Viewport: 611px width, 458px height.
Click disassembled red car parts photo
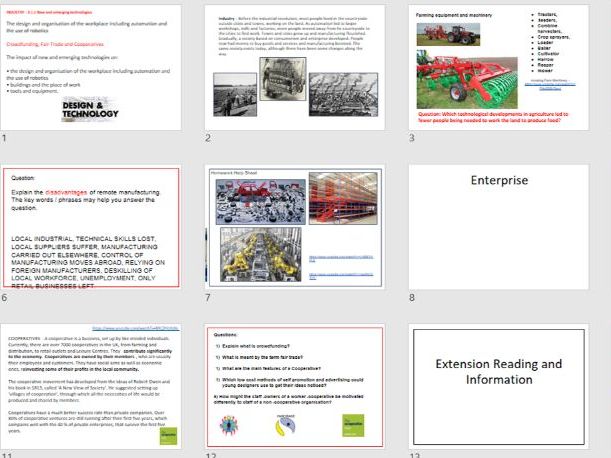pos(261,202)
